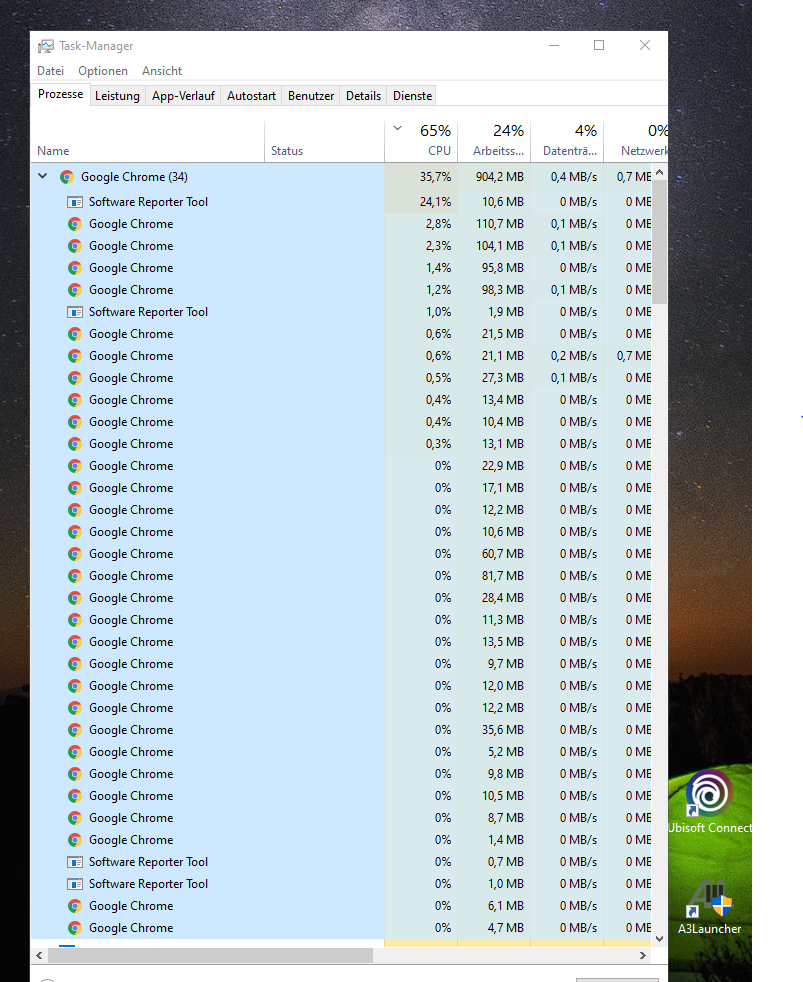Click the Task-Manager title bar icon

coord(46,46)
